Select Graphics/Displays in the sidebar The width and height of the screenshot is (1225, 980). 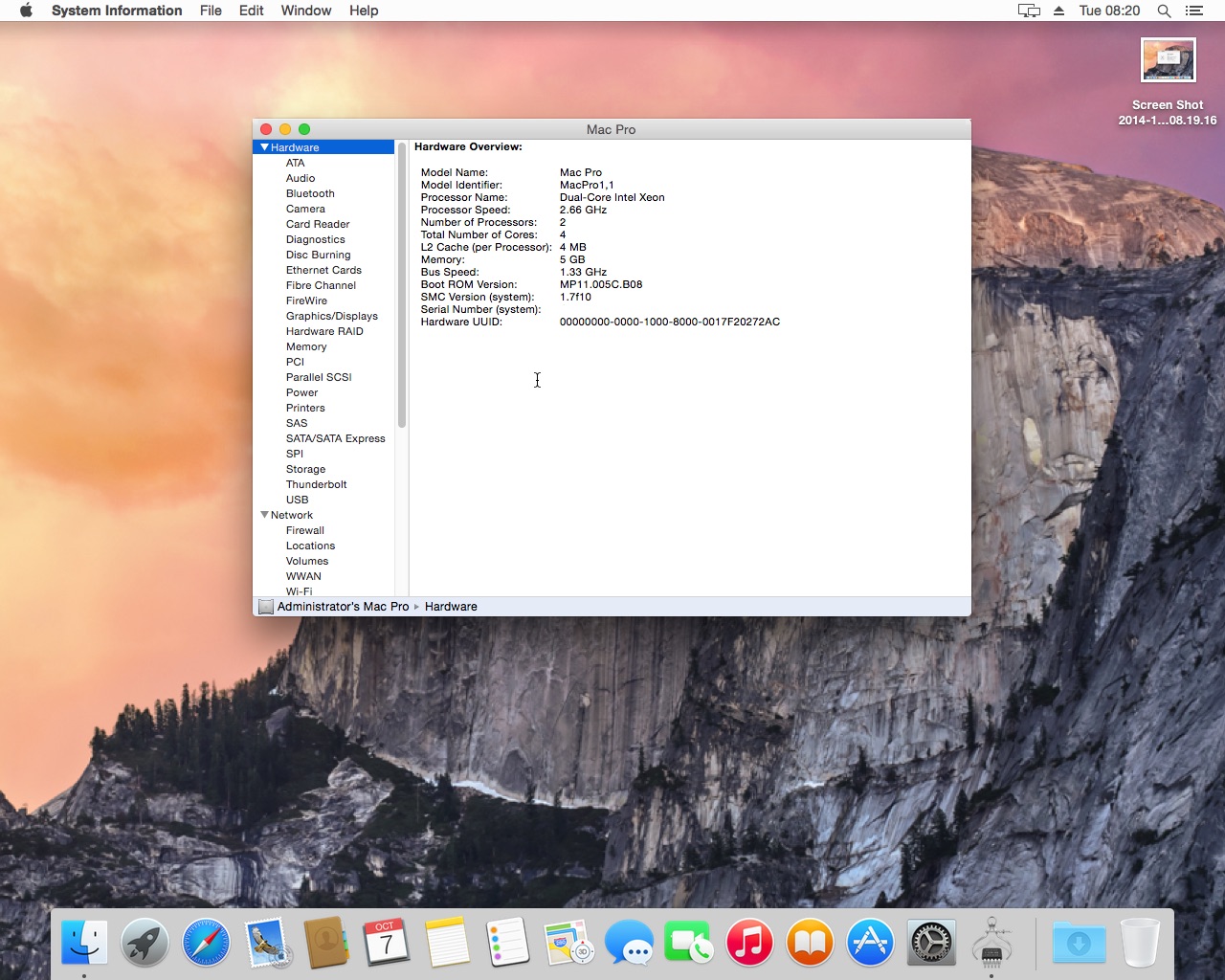tap(332, 316)
